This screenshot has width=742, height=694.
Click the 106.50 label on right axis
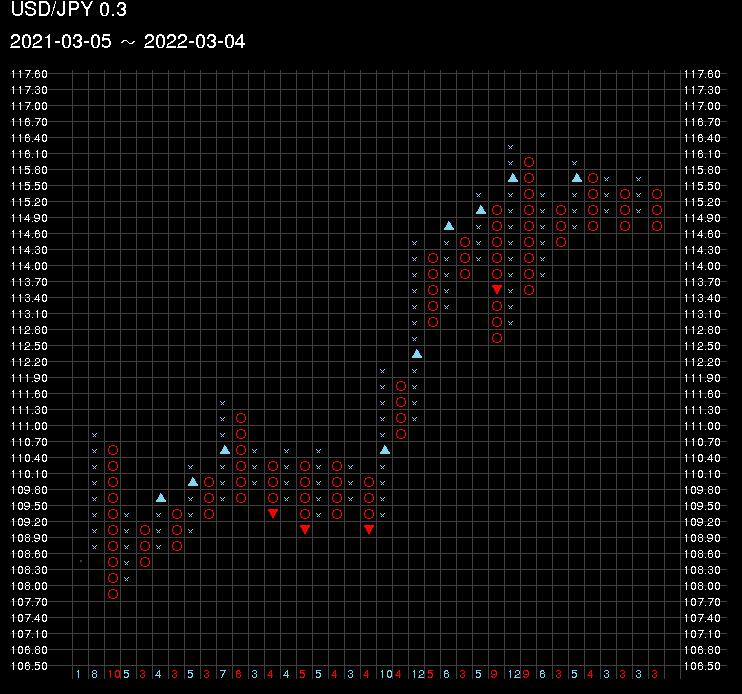(x=700, y=666)
